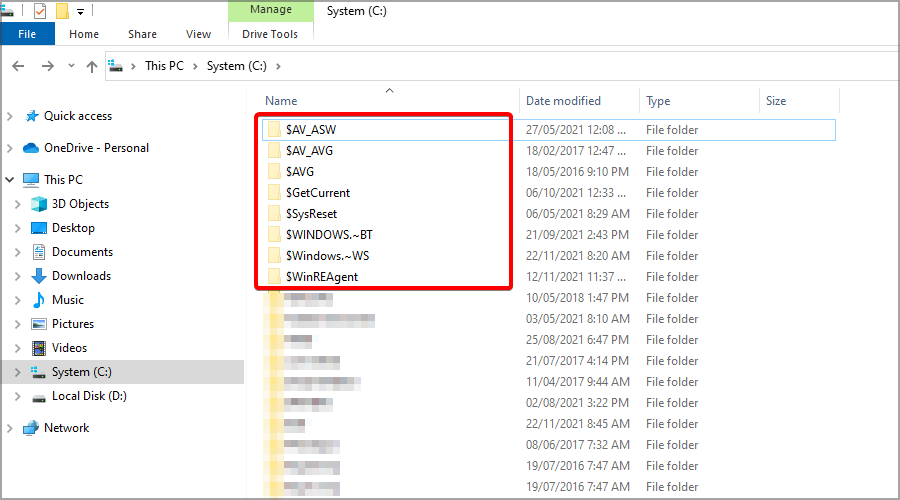
Task: Open Music note icon in sidebar
Action: 39,300
